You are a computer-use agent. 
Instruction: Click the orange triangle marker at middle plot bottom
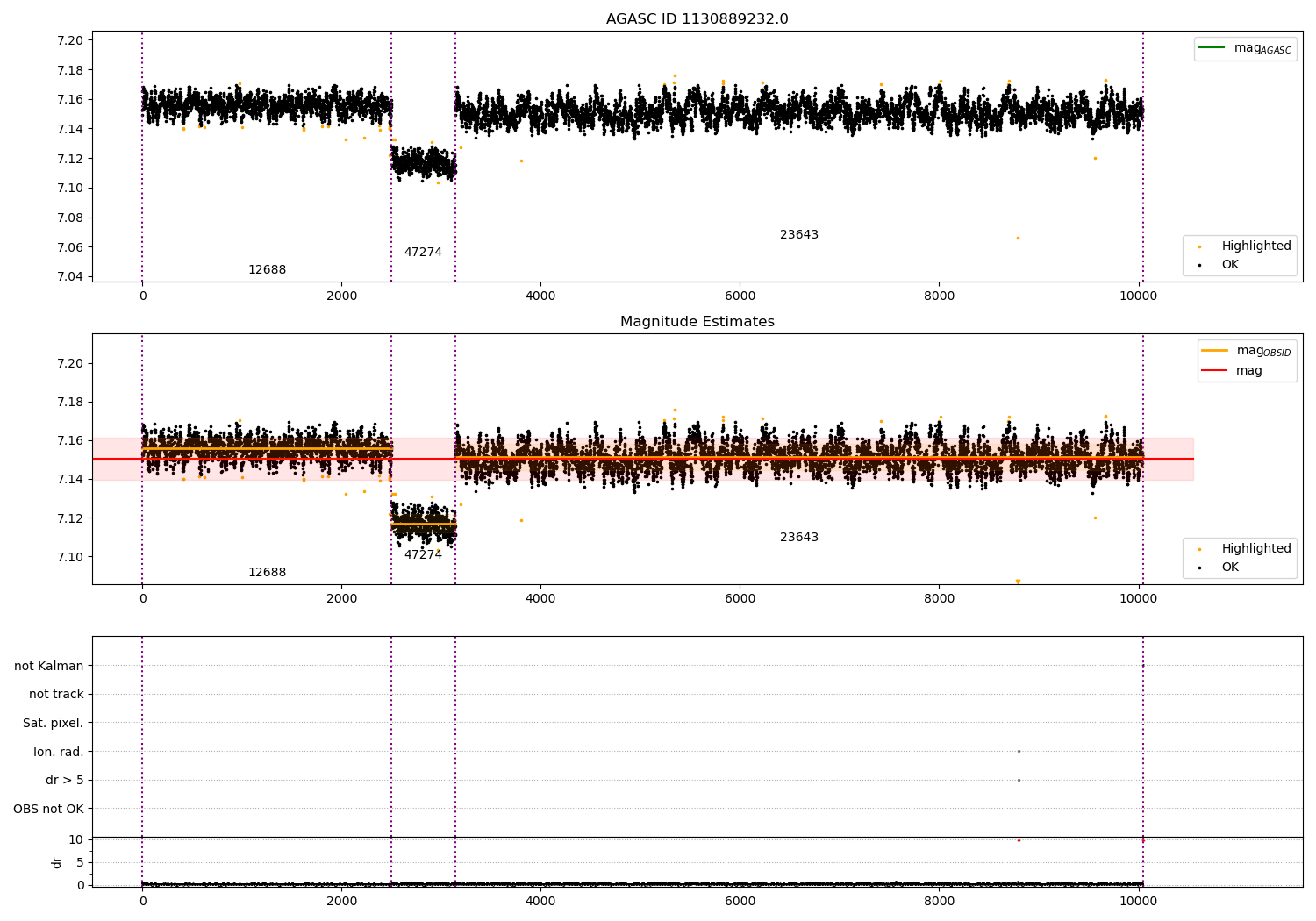coord(1018,582)
